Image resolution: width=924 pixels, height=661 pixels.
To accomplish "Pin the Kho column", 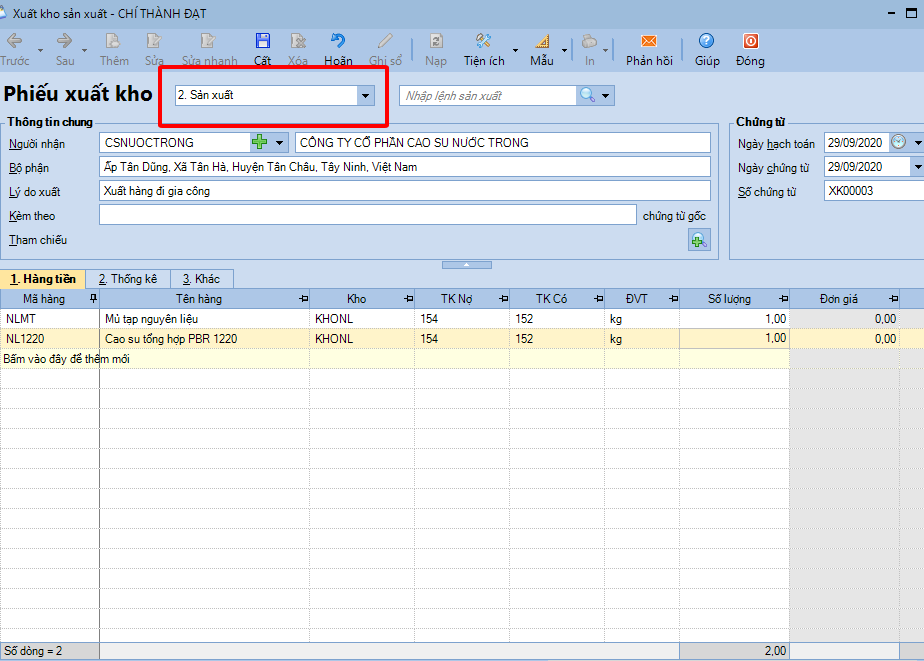I will 408,299.
